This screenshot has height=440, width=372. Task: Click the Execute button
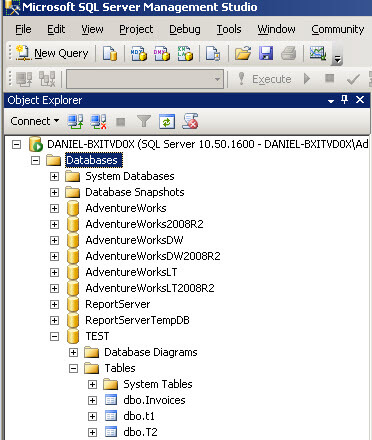point(265,79)
